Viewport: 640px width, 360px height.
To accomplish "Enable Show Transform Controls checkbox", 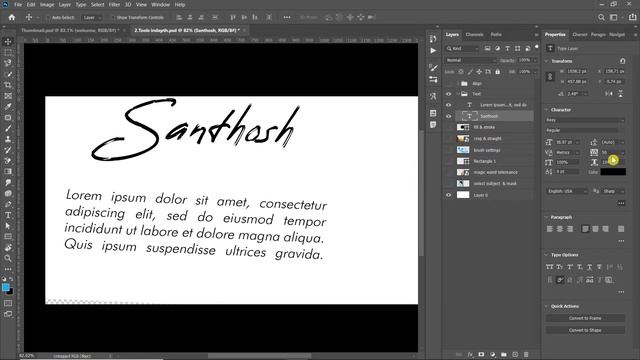I will (113, 18).
